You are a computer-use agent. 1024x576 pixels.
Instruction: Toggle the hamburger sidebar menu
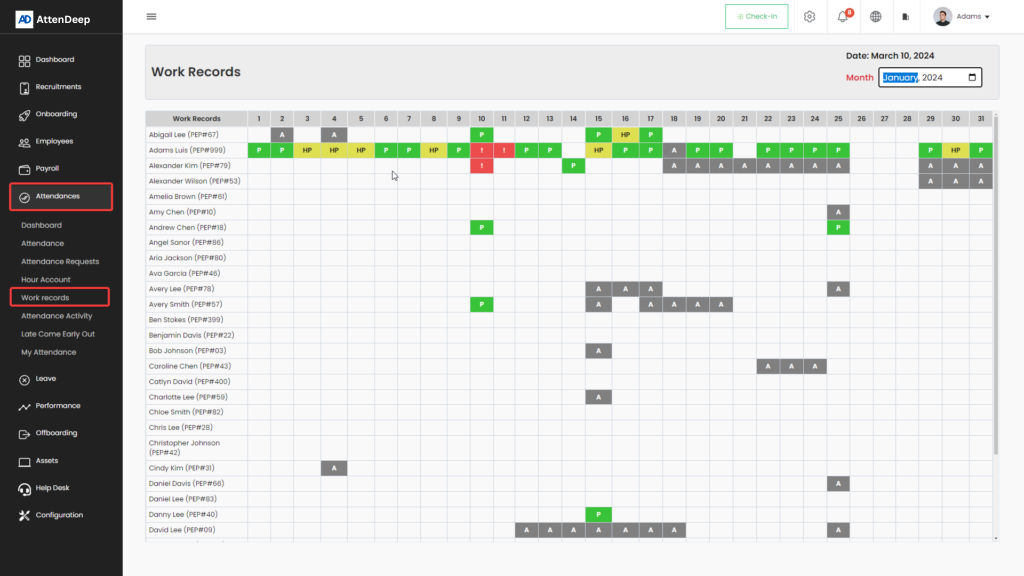151,17
